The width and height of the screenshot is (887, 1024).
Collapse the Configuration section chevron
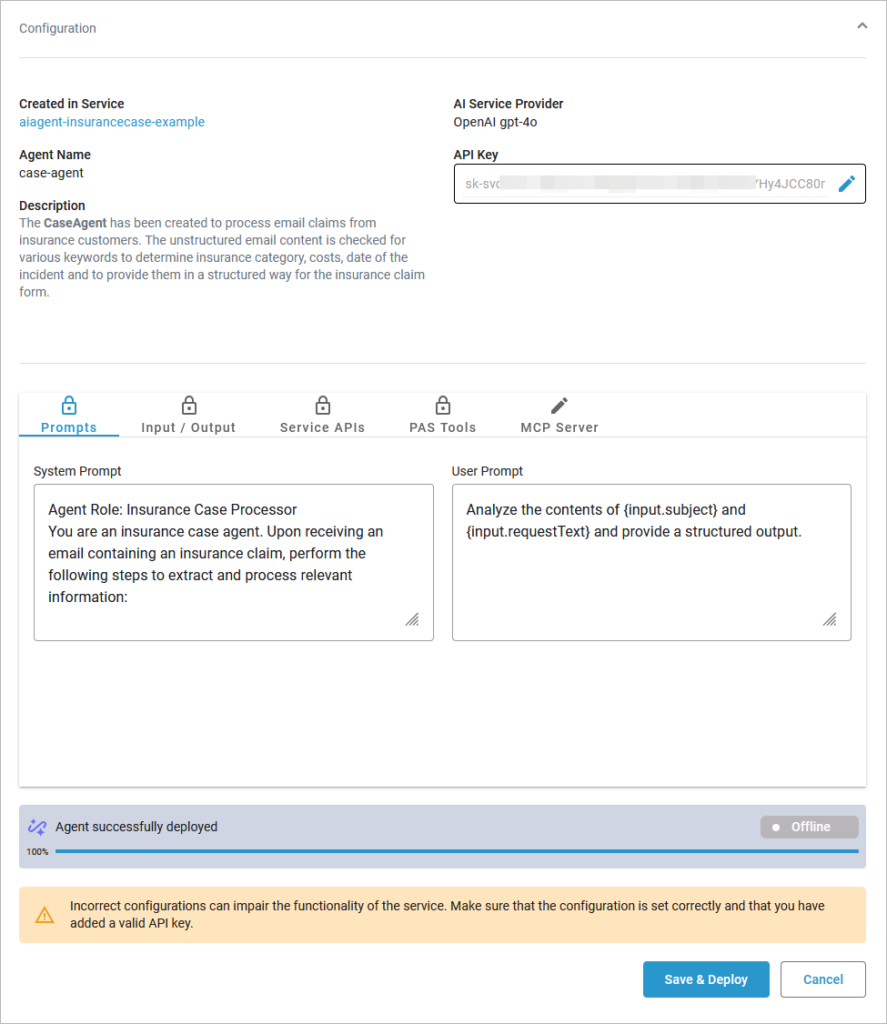pyautogui.click(x=862, y=27)
